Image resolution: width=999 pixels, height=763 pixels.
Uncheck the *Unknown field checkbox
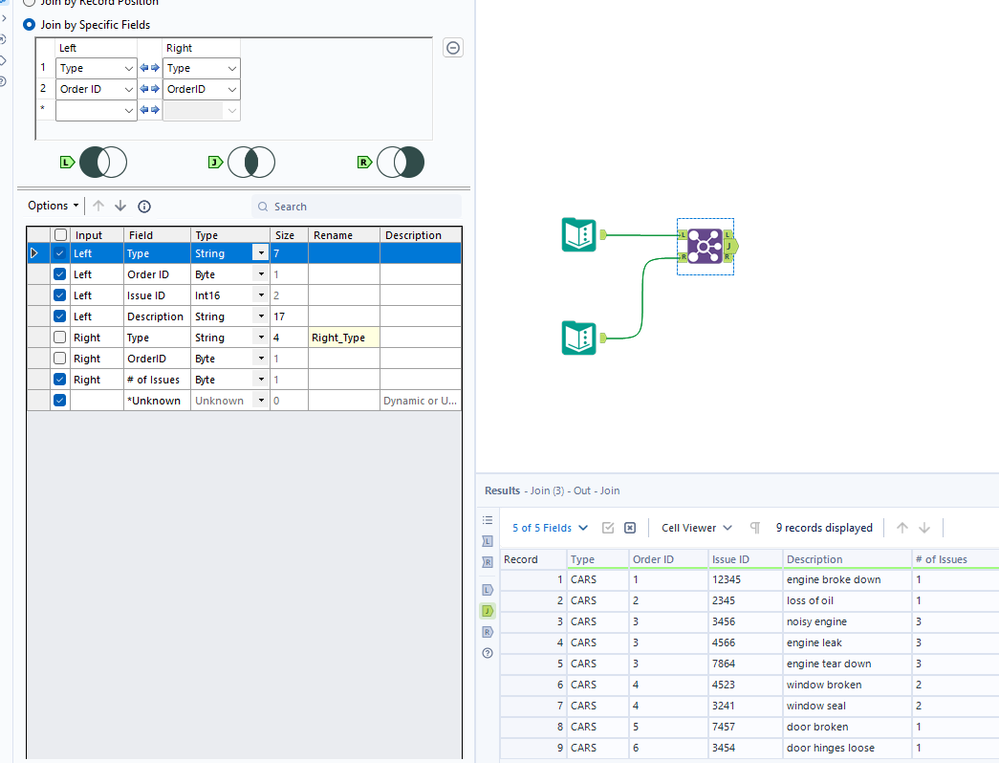60,401
